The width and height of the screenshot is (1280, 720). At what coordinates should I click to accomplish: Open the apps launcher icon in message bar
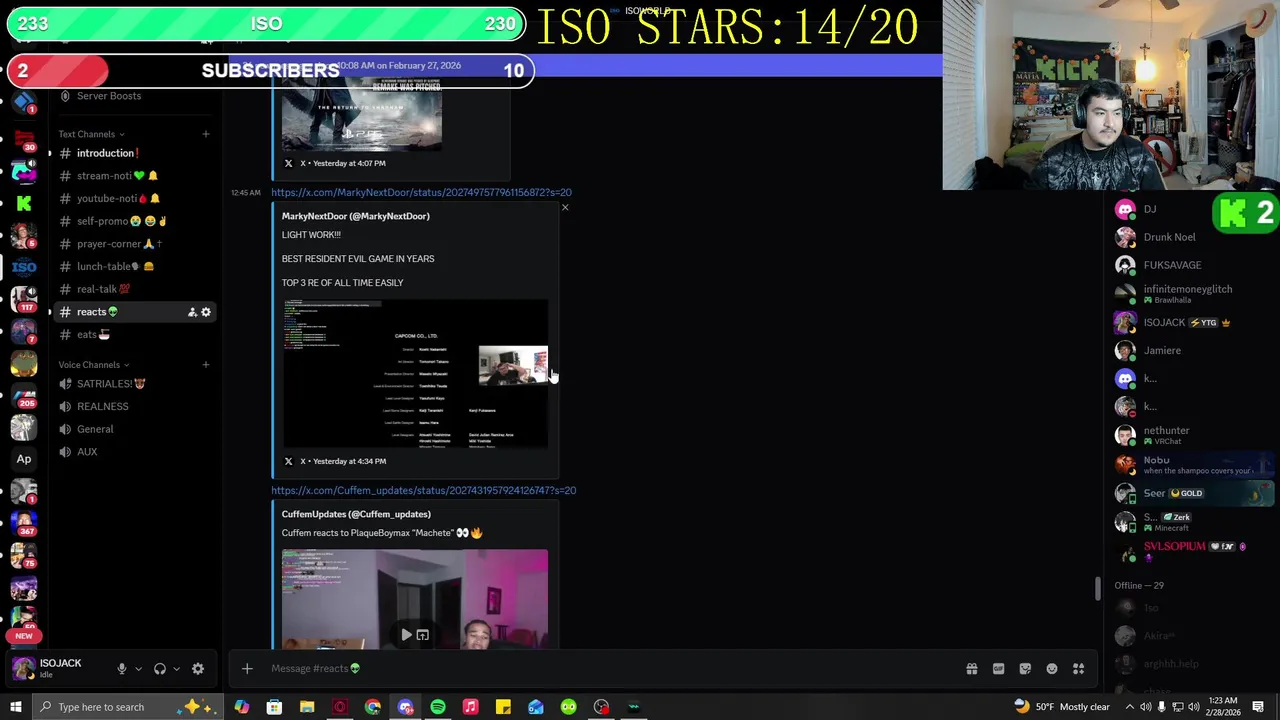pyautogui.click(x=1079, y=669)
